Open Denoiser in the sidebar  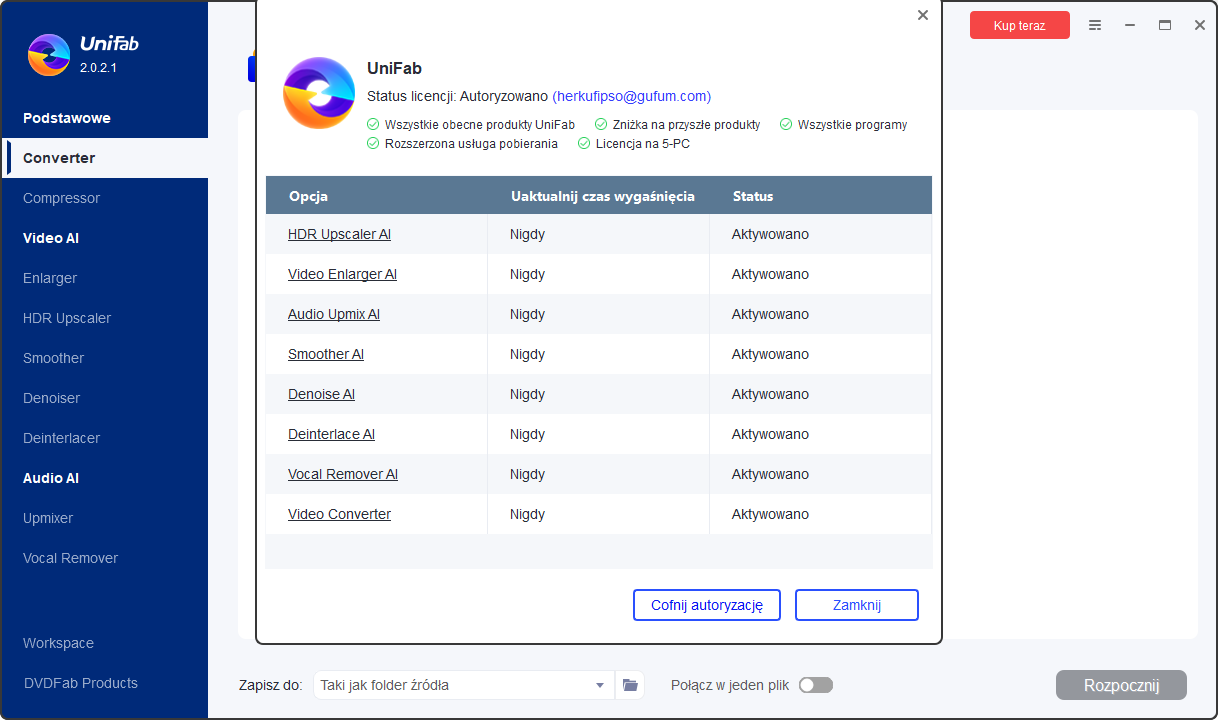pos(104,398)
